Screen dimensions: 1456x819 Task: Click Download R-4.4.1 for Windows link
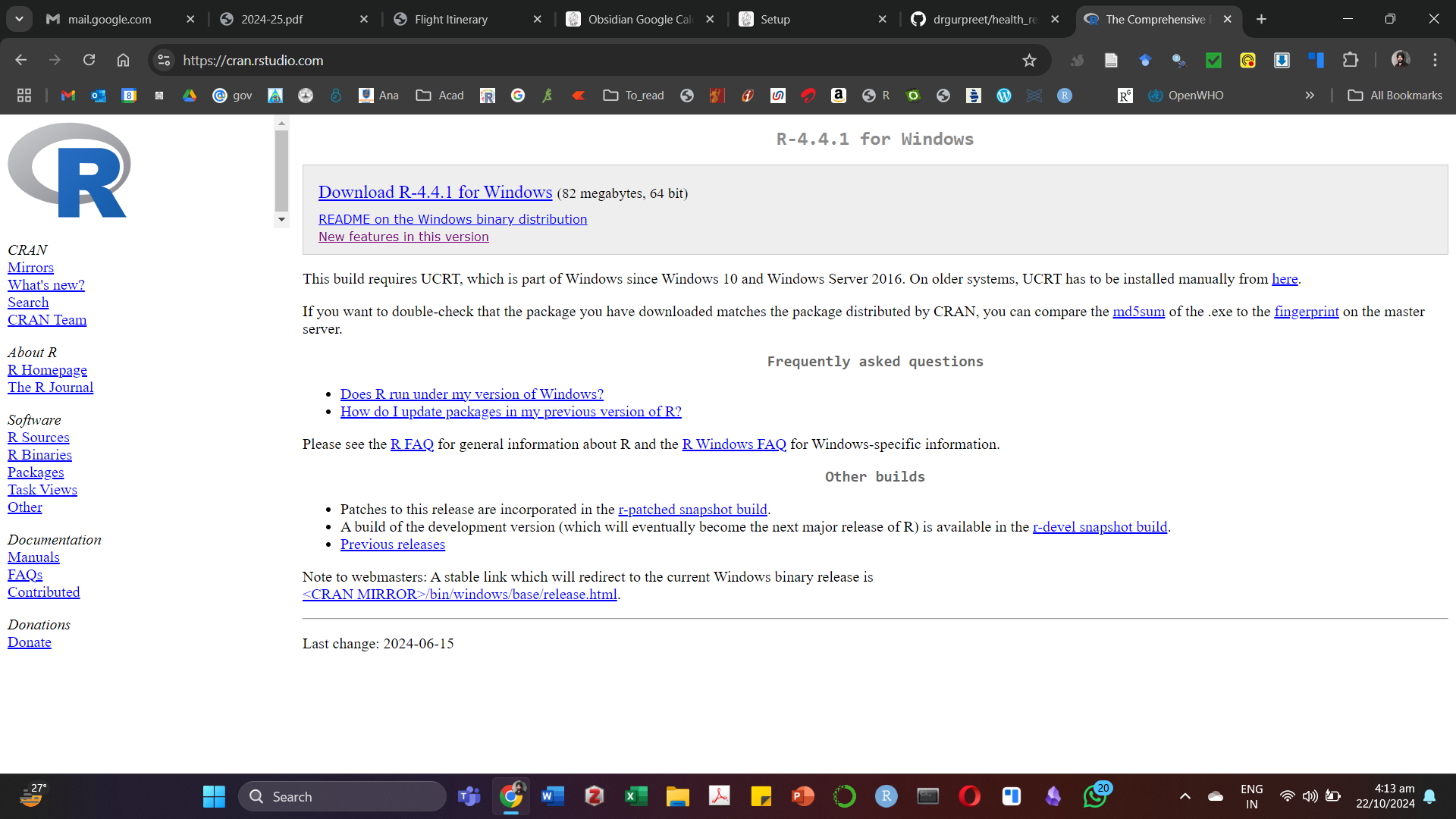coord(435,193)
